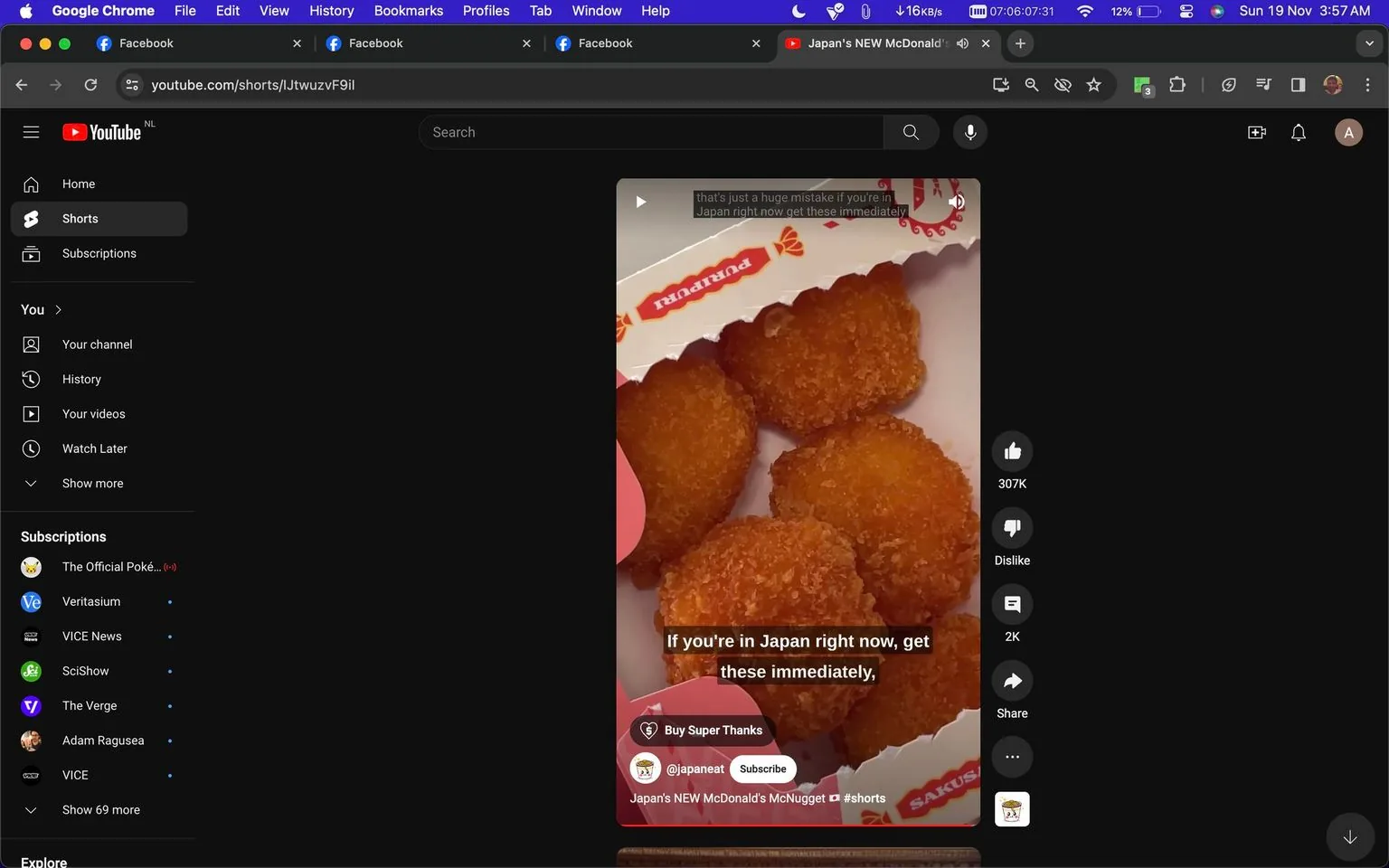Click the Buy Super Thanks button
Screen dimensions: 1389x868
point(702,730)
